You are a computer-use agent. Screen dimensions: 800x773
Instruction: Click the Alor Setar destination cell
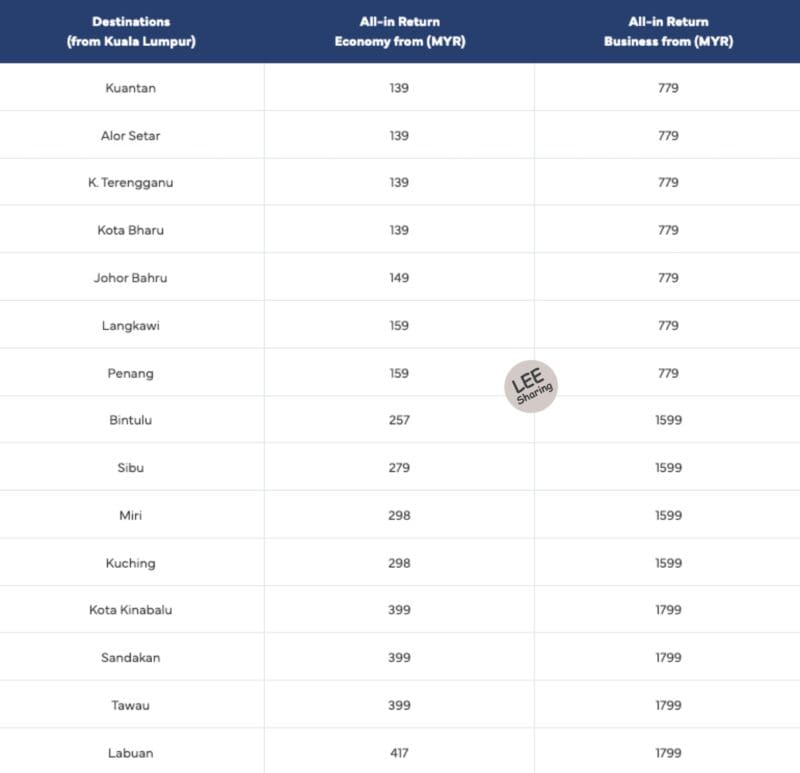(131, 136)
